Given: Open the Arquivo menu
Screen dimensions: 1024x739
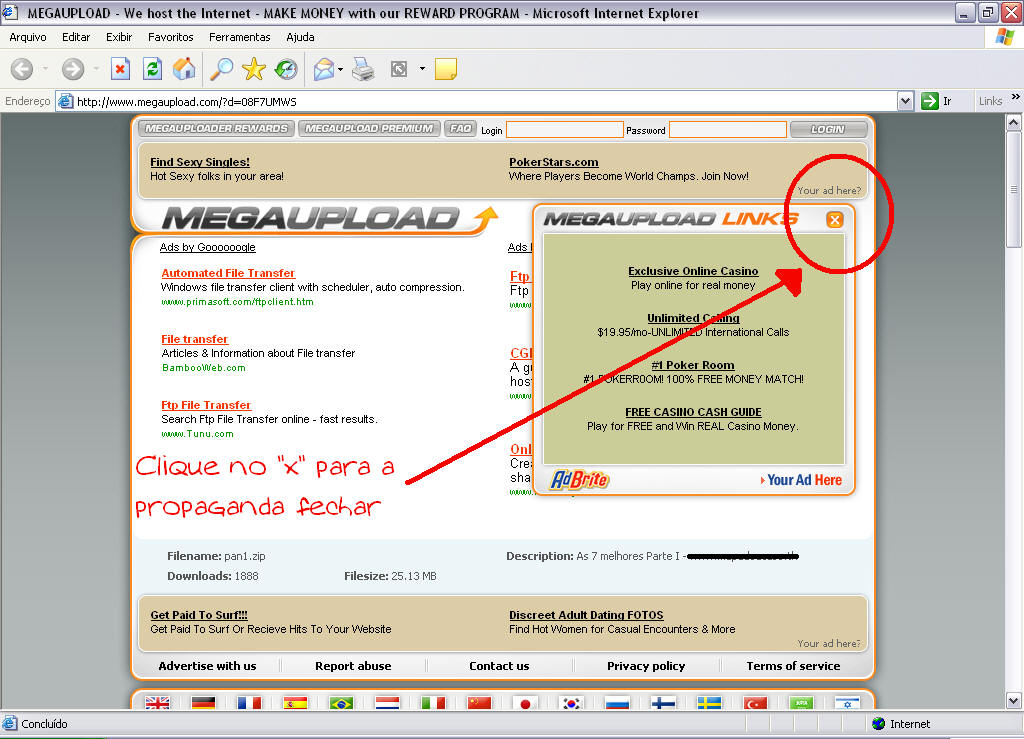Looking at the screenshot, I should [27, 37].
